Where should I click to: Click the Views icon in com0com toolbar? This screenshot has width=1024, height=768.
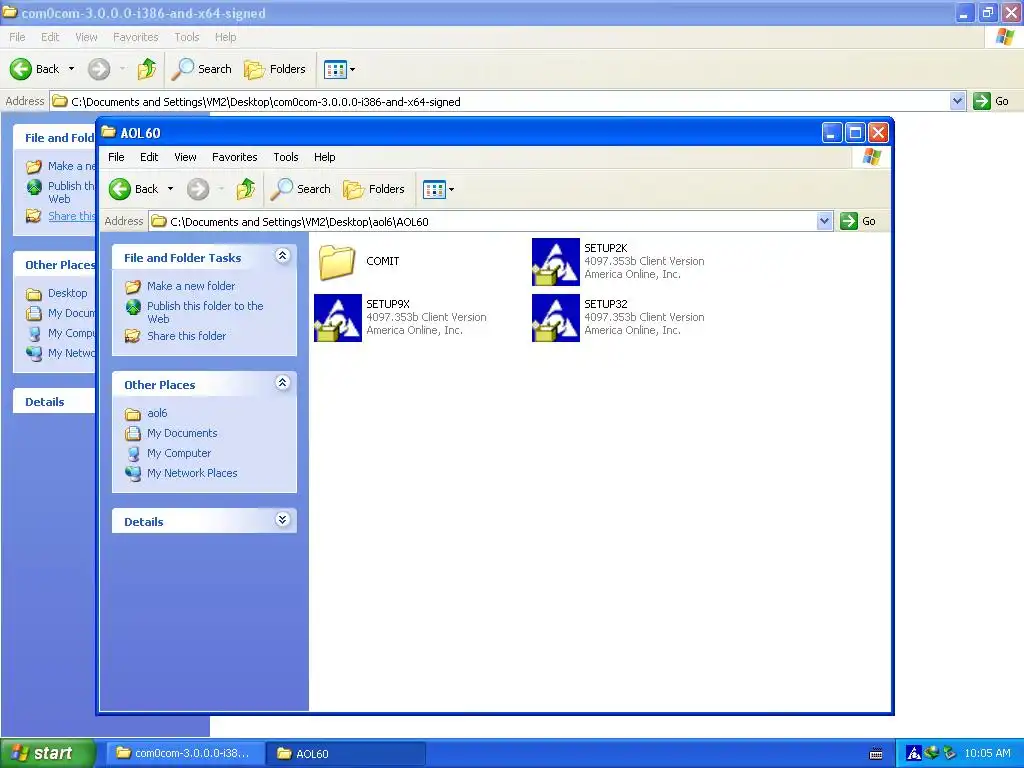[335, 69]
